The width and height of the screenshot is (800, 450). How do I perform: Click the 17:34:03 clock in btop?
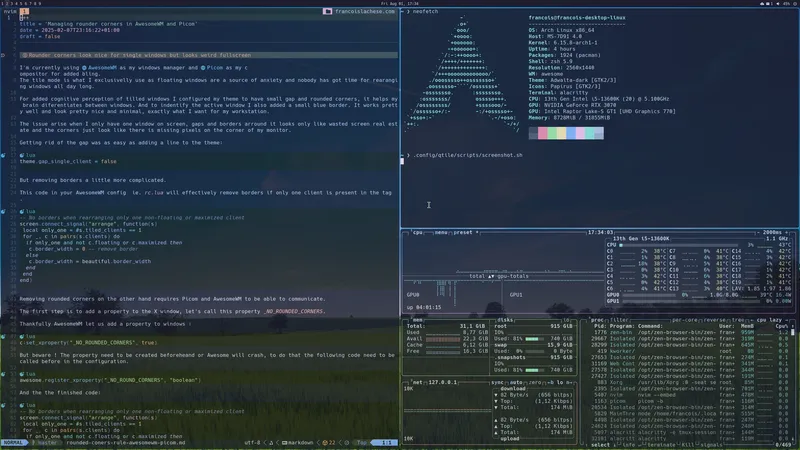[x=600, y=233]
